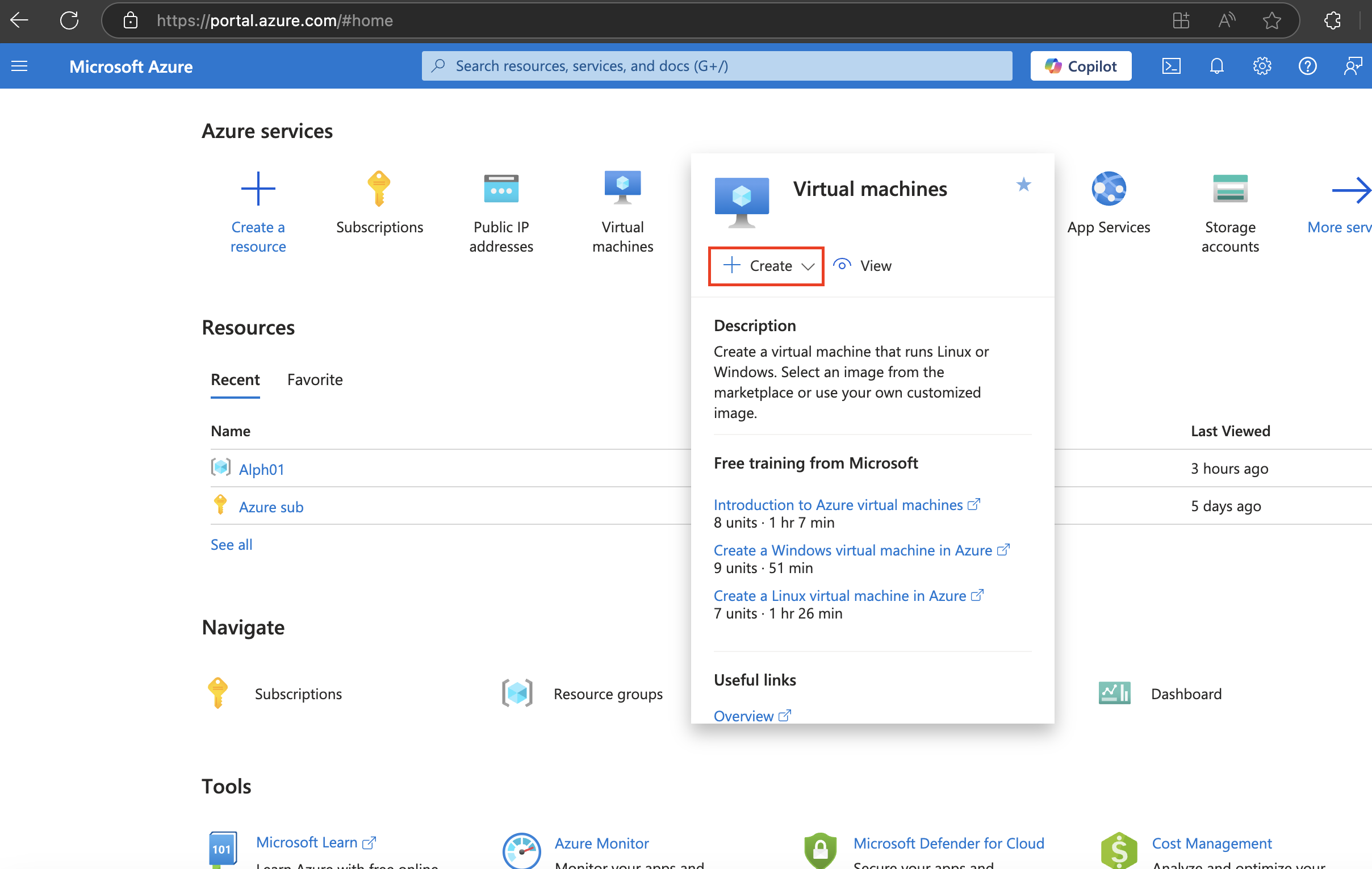Image resolution: width=1372 pixels, height=869 pixels.
Task: Switch to the Favorite tab
Action: coord(315,379)
